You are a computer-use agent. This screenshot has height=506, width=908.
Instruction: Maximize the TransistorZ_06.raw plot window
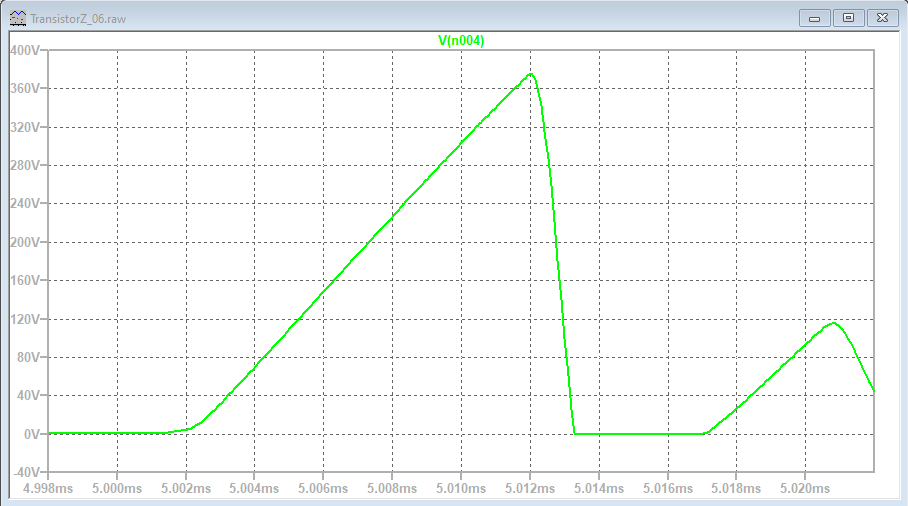(x=848, y=18)
